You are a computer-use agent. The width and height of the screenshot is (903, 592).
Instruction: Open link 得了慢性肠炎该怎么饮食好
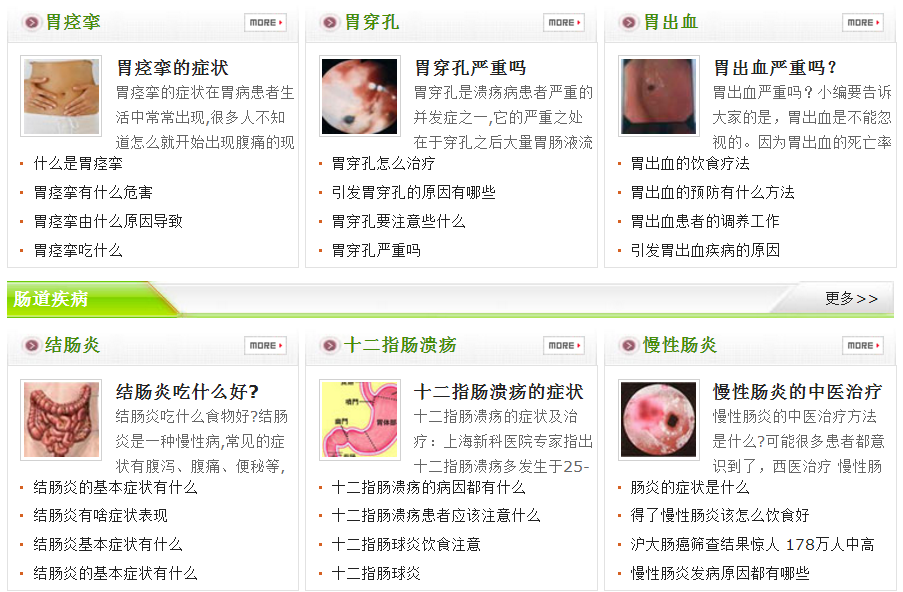[720, 515]
